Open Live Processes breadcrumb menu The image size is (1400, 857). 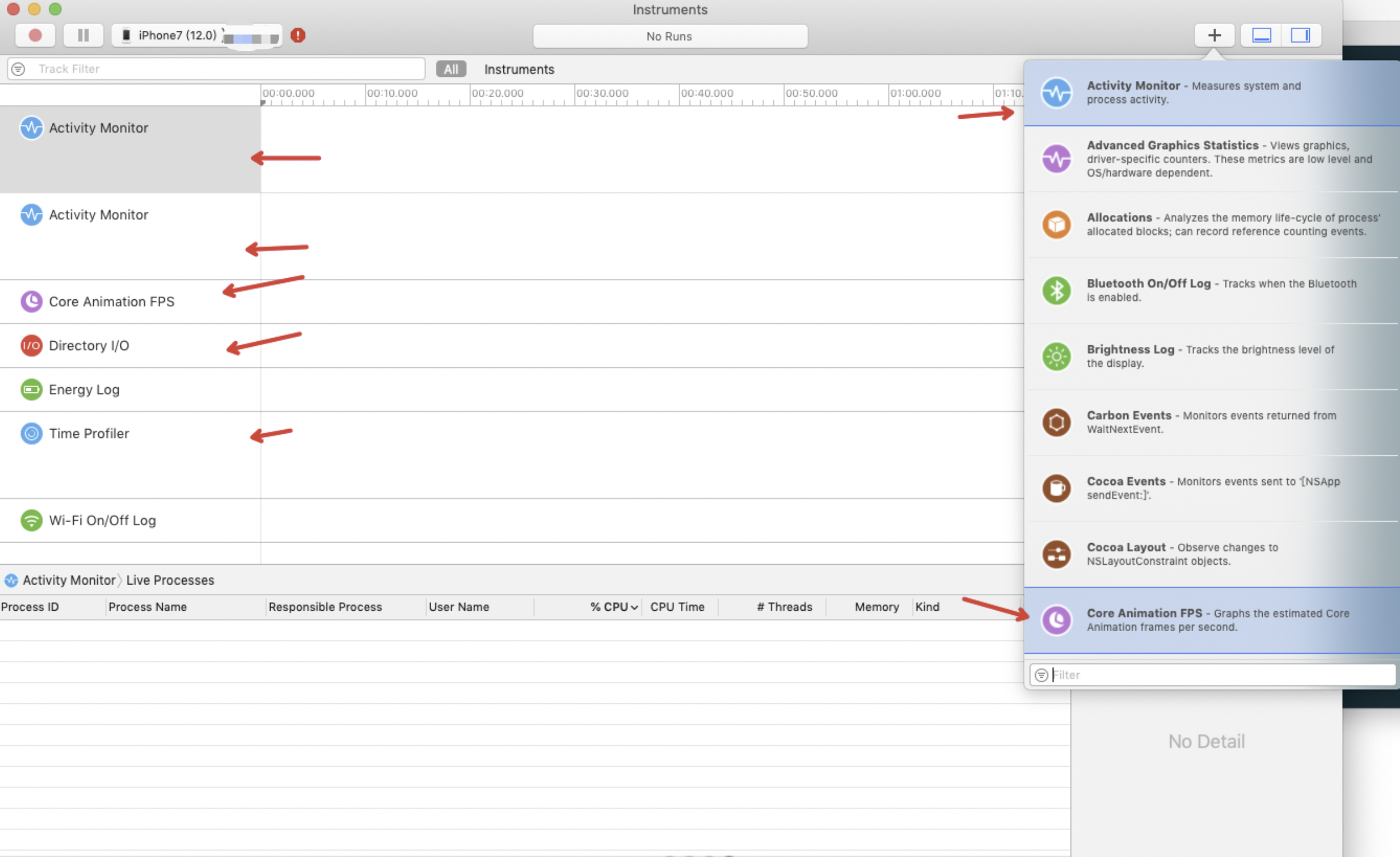[x=170, y=580]
